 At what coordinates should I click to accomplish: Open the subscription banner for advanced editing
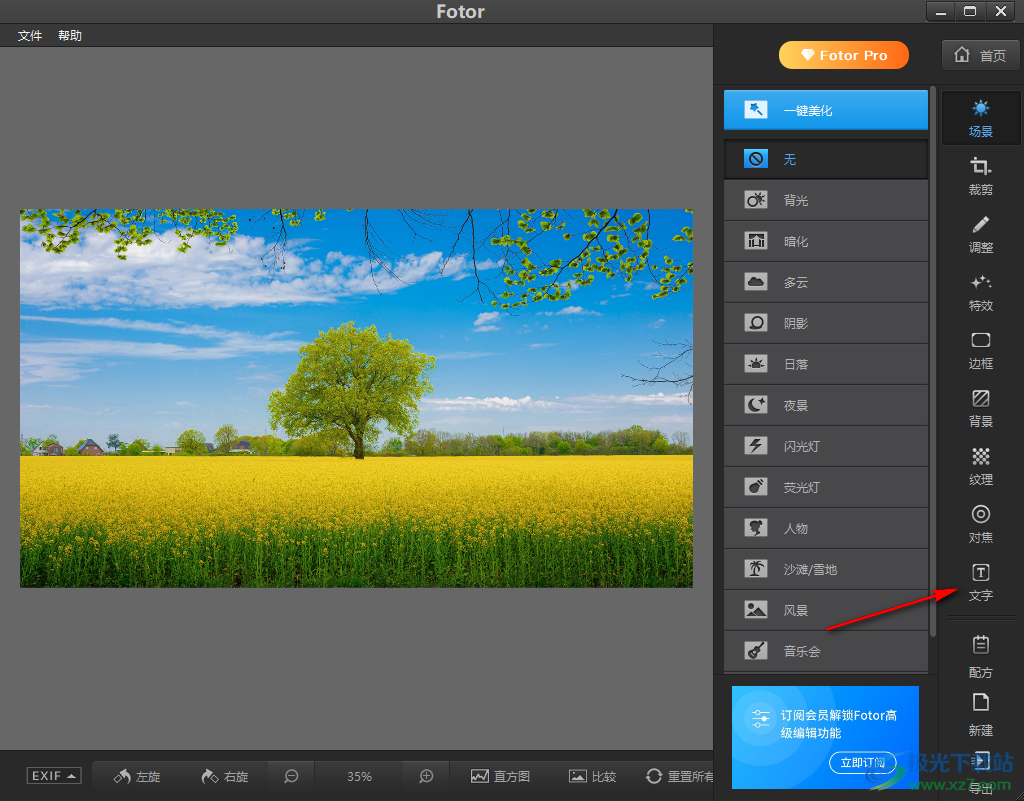click(825, 737)
